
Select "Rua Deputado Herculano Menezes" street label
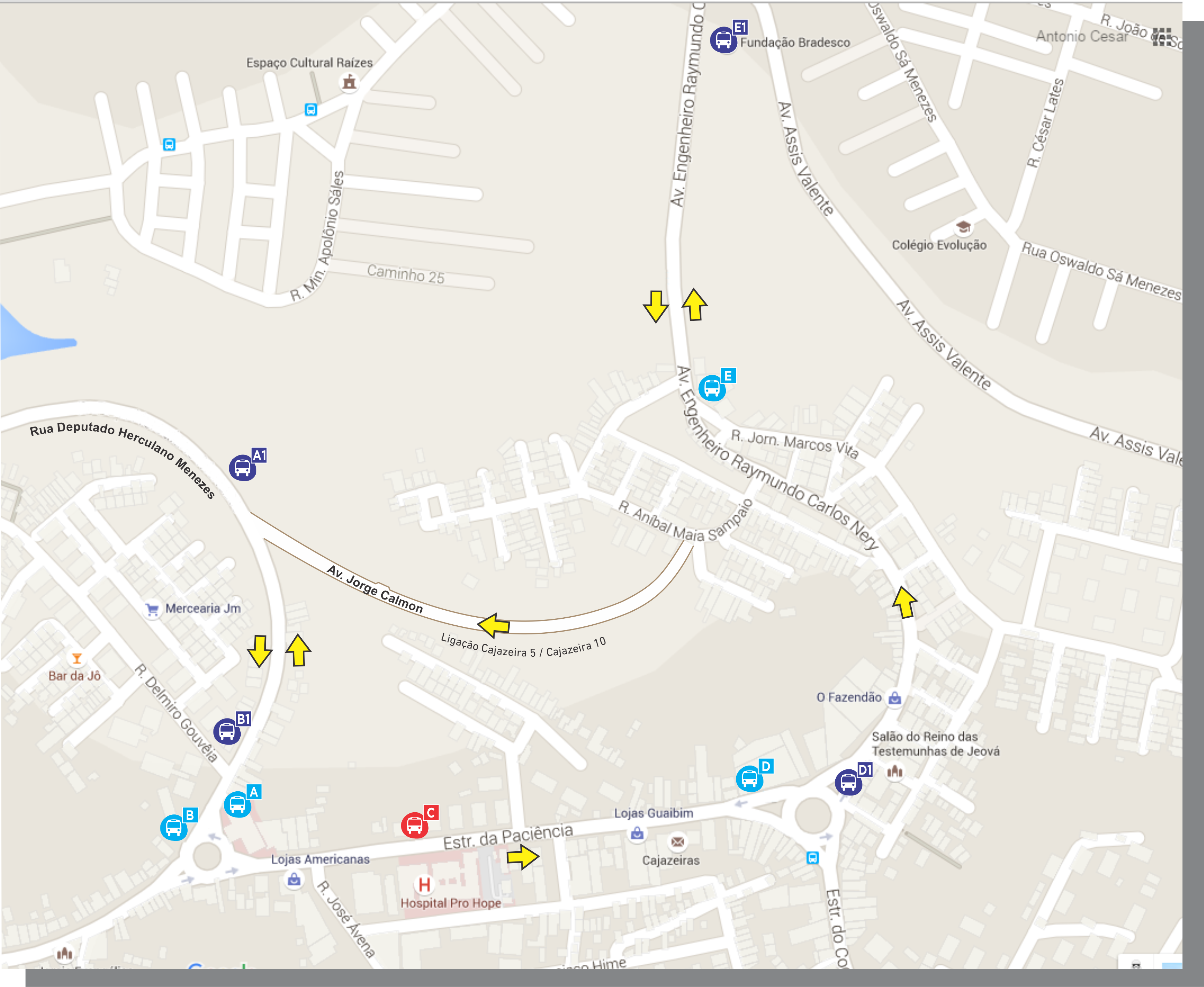(x=123, y=460)
